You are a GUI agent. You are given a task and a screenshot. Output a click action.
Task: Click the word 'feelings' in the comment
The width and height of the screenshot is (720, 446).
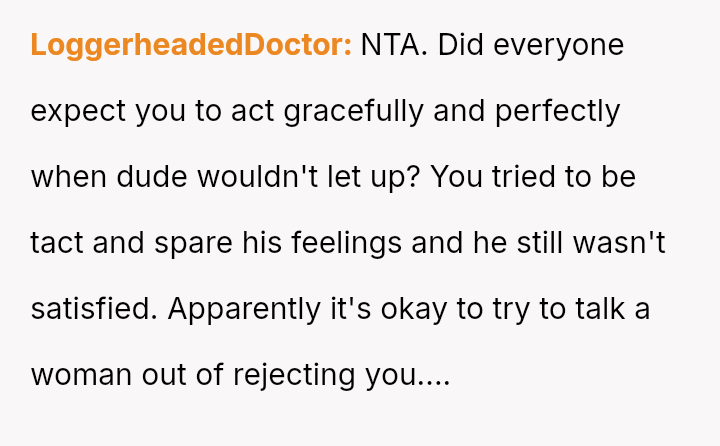coord(347,243)
